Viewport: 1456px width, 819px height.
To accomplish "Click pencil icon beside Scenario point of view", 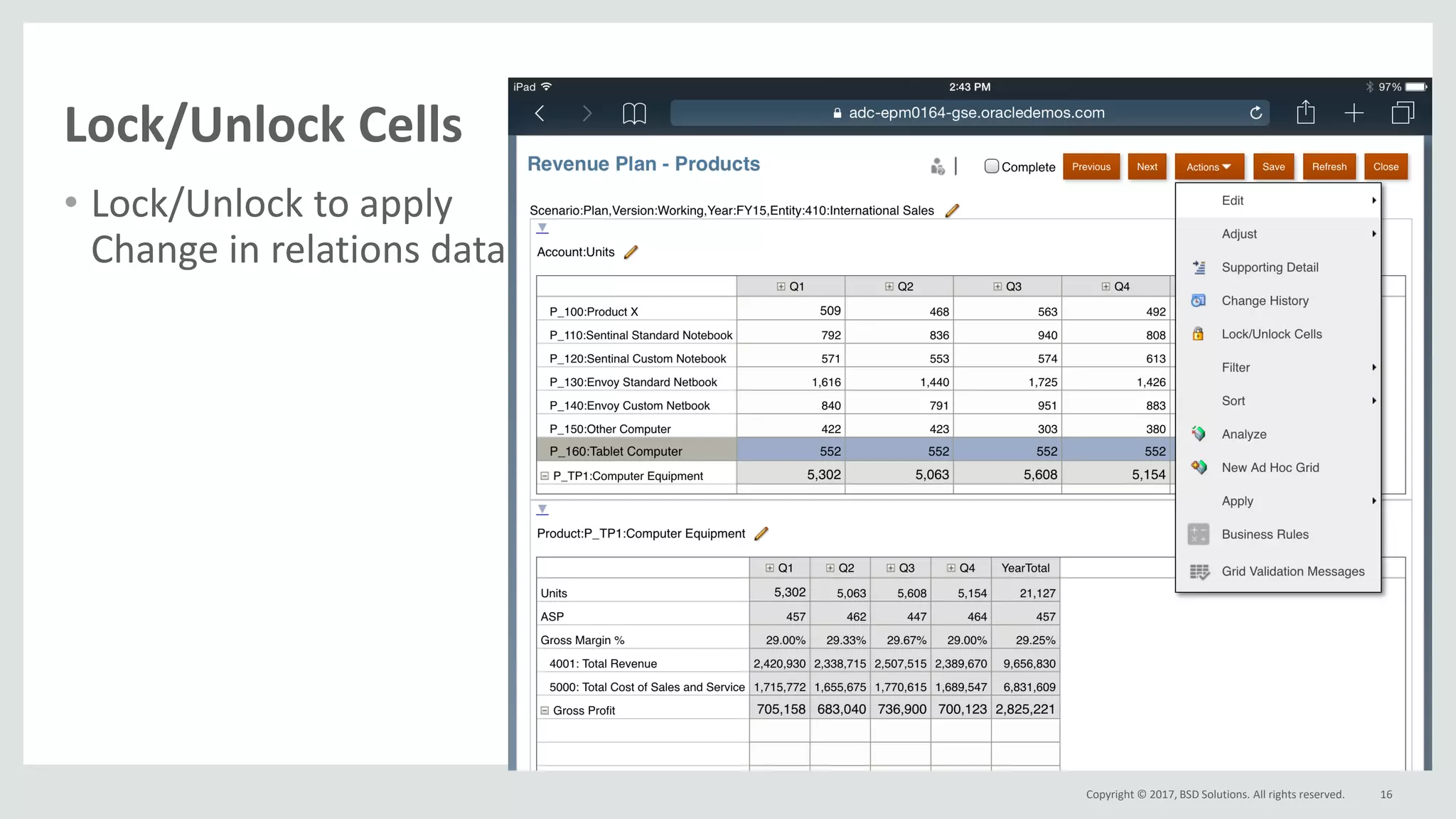I will [952, 210].
